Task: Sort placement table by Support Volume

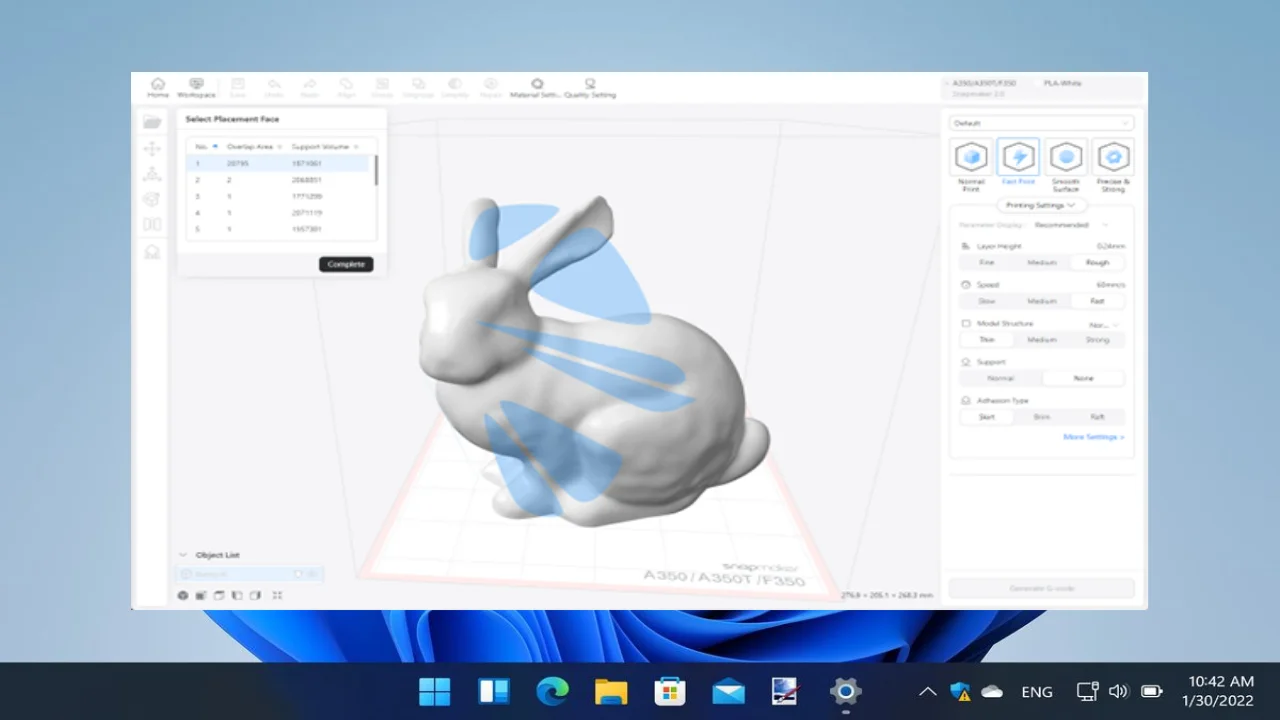Action: [x=326, y=146]
